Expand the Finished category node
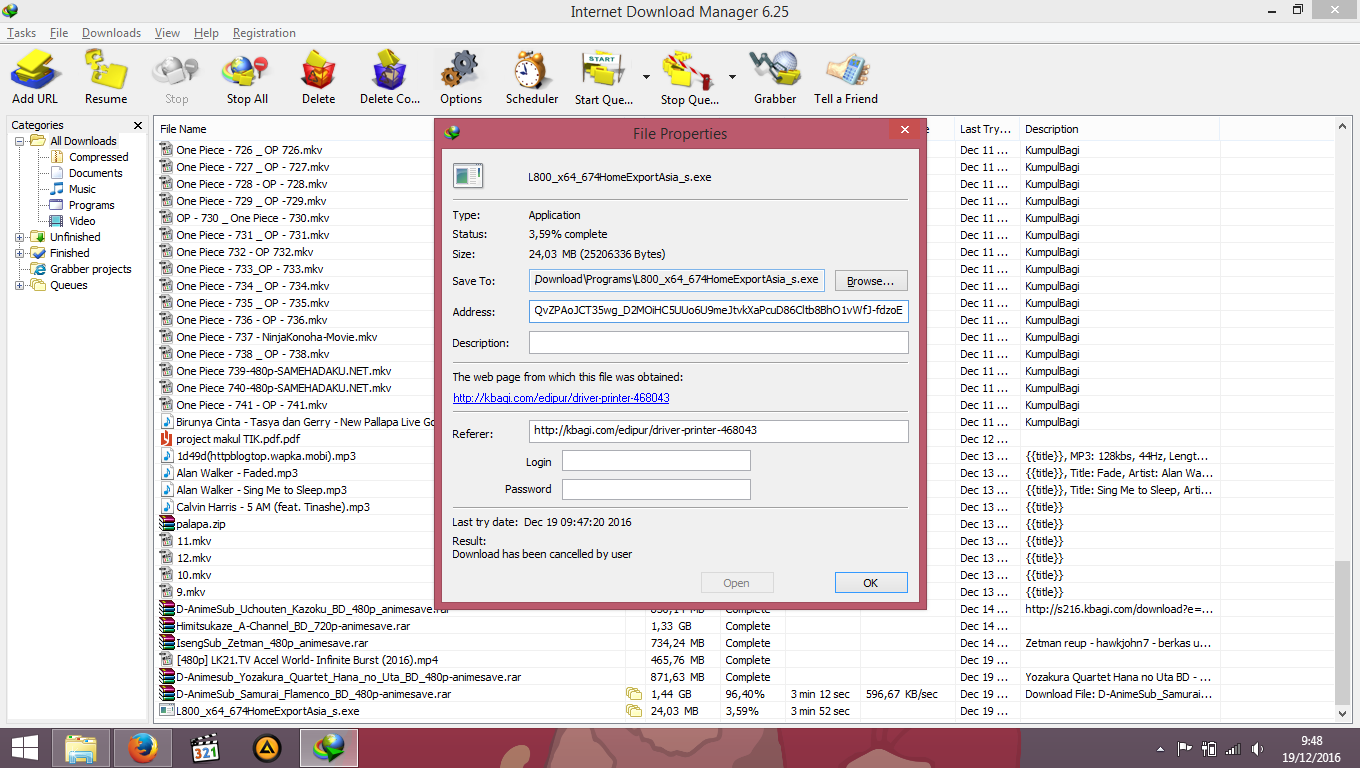The width and height of the screenshot is (1360, 768). [20, 253]
